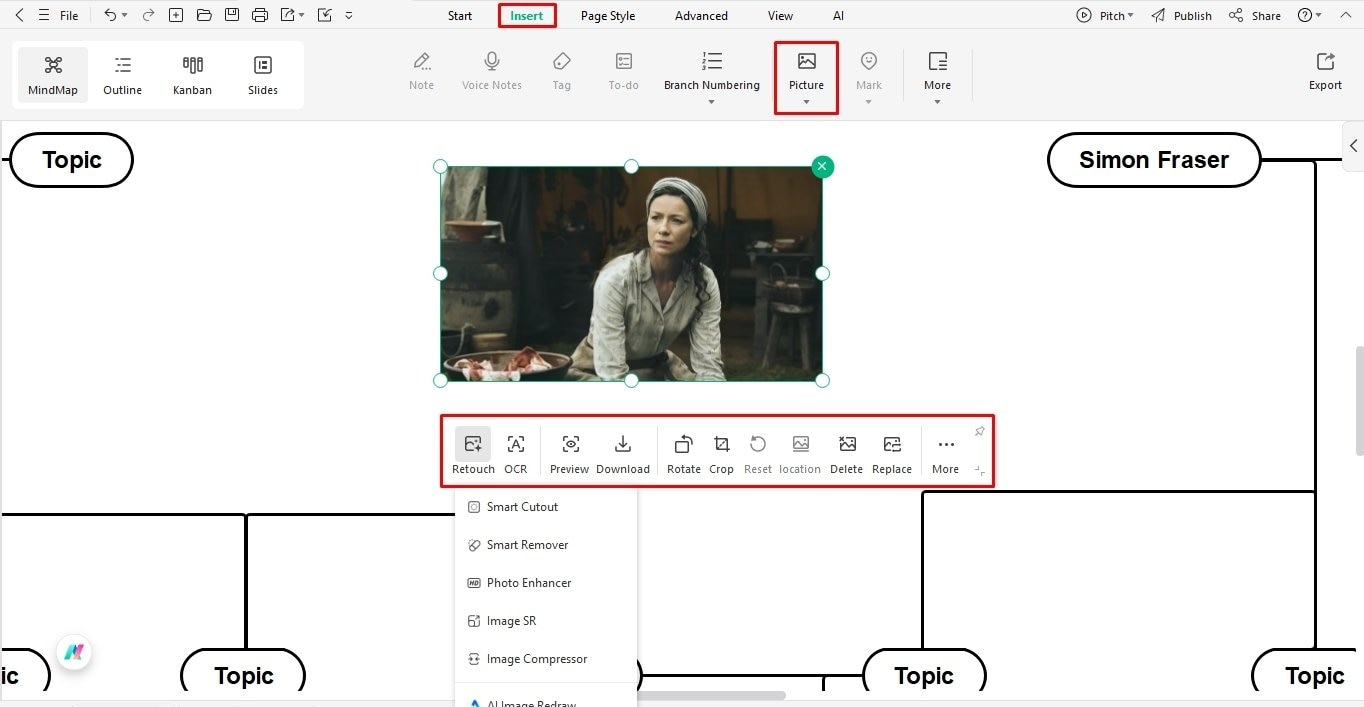
Task: Select the Retouch tool
Action: pos(472,452)
